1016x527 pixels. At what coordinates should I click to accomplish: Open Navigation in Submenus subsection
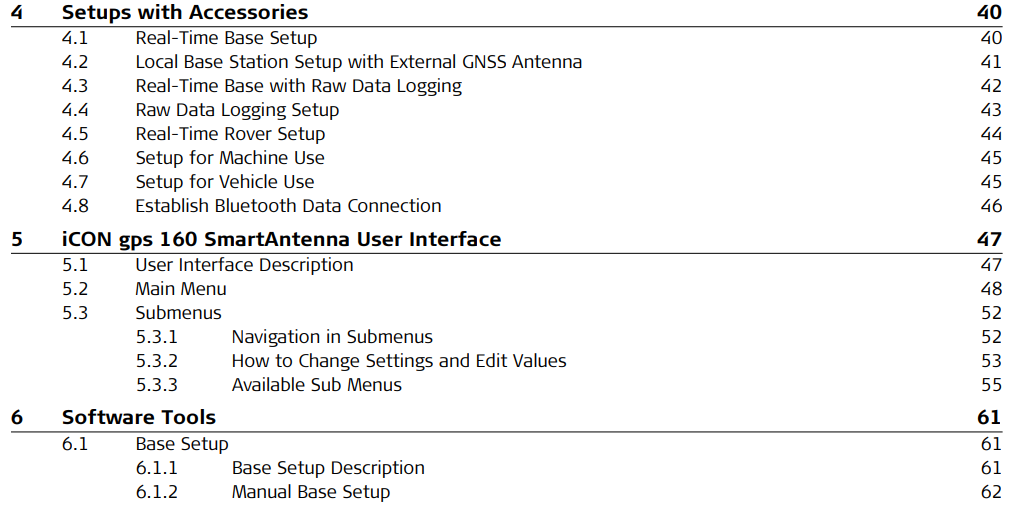point(332,337)
